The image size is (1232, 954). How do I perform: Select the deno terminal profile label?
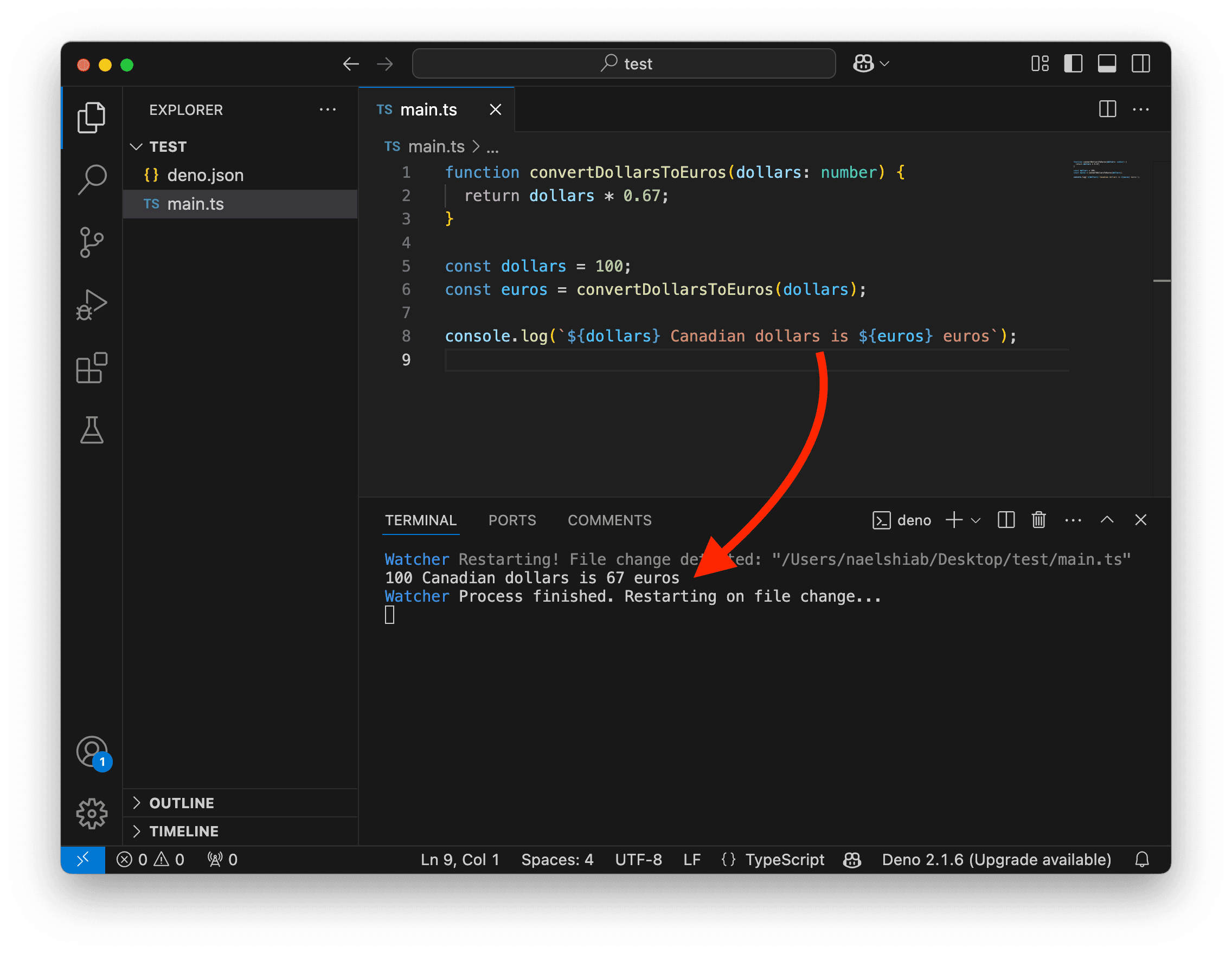[902, 520]
